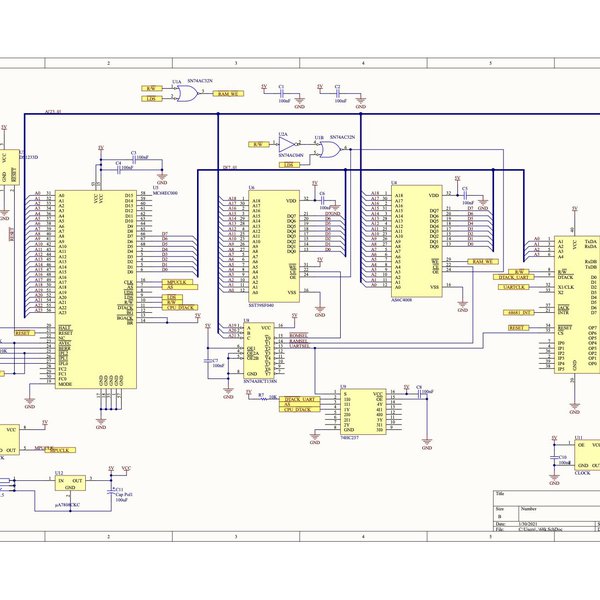Image resolution: width=600 pixels, height=600 pixels.
Task: Click CPU_DTACK port beside U9
Action: pos(300,409)
